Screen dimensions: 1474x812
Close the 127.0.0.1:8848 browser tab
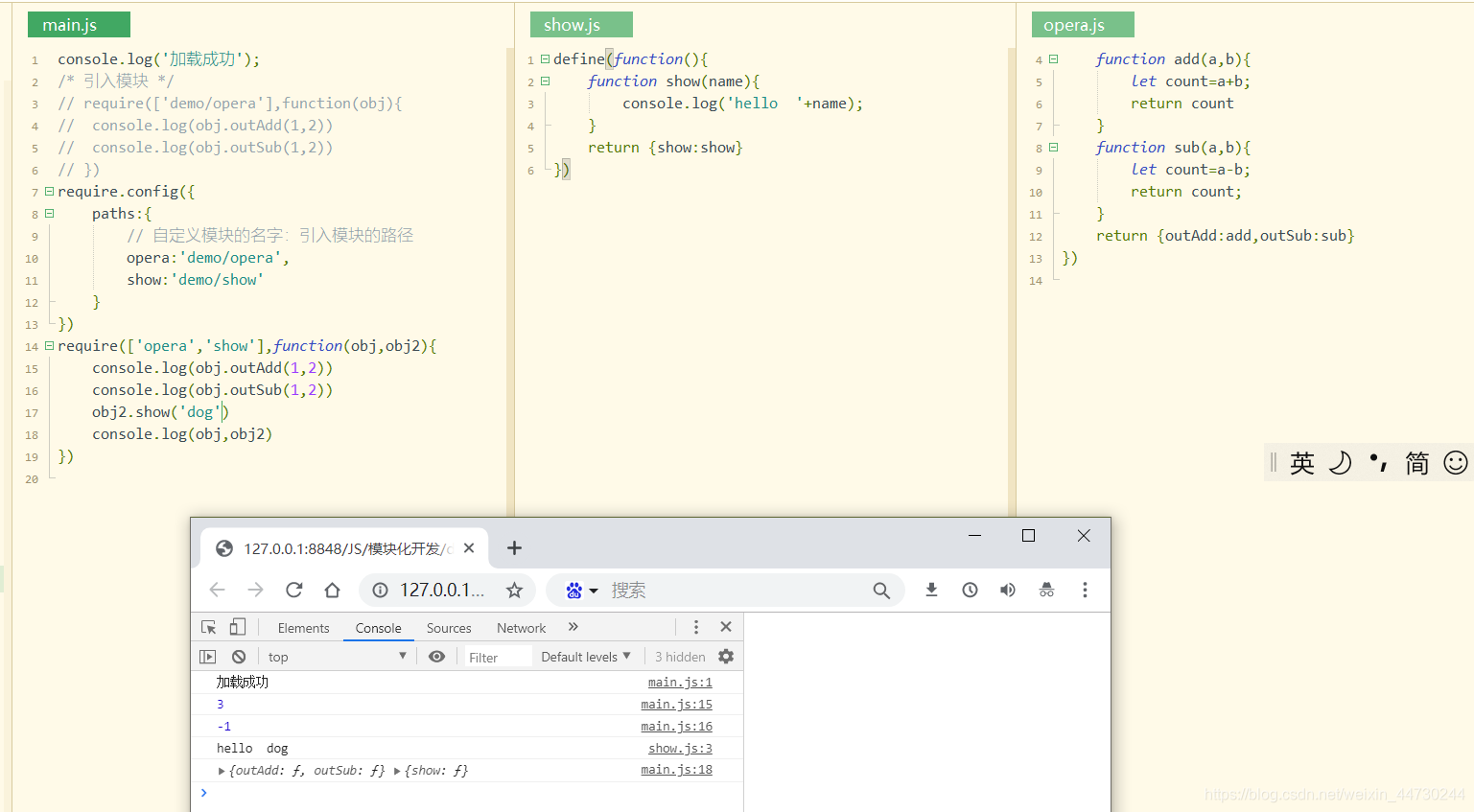pos(469,548)
